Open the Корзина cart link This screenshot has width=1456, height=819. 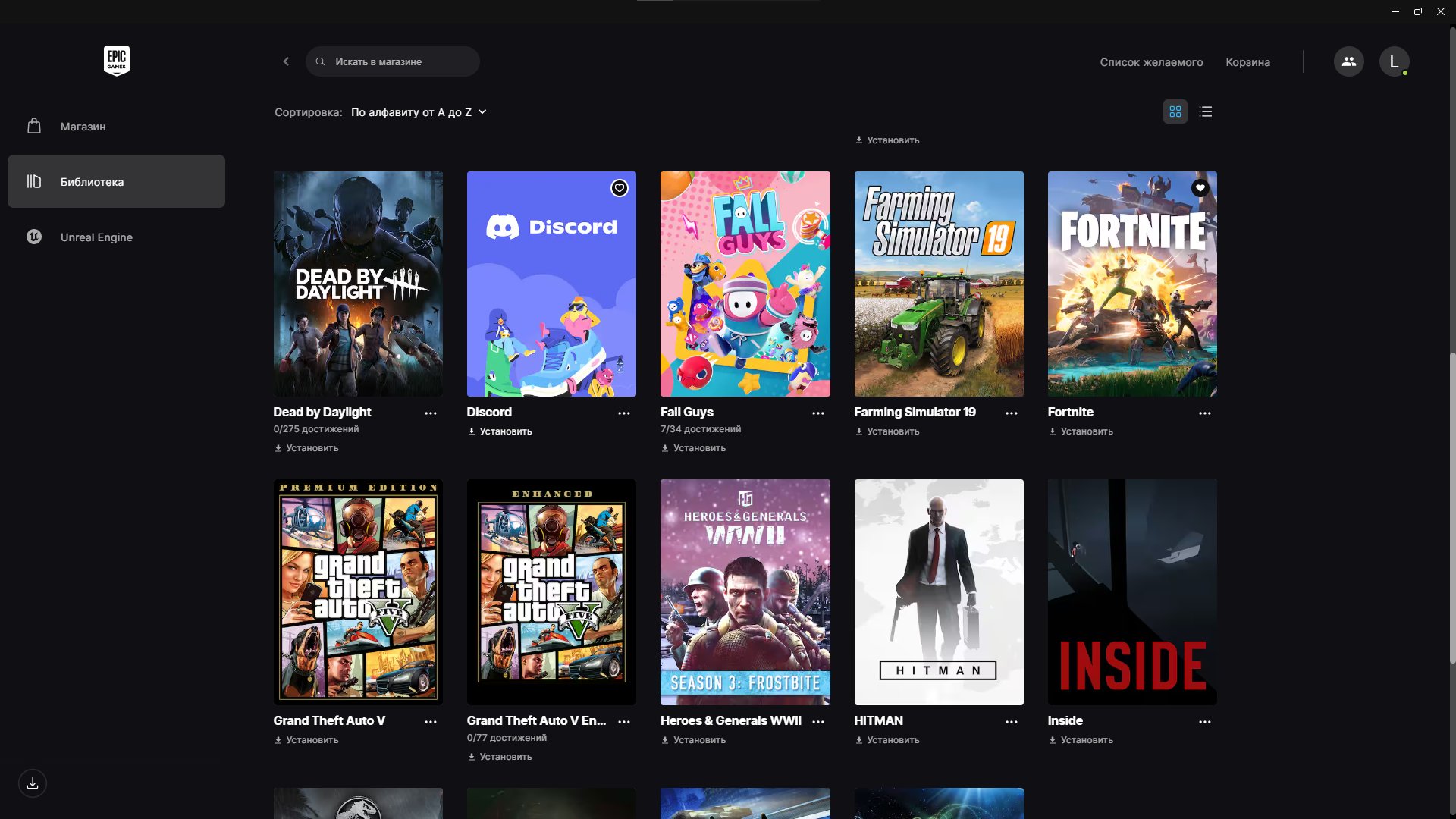[x=1247, y=62]
